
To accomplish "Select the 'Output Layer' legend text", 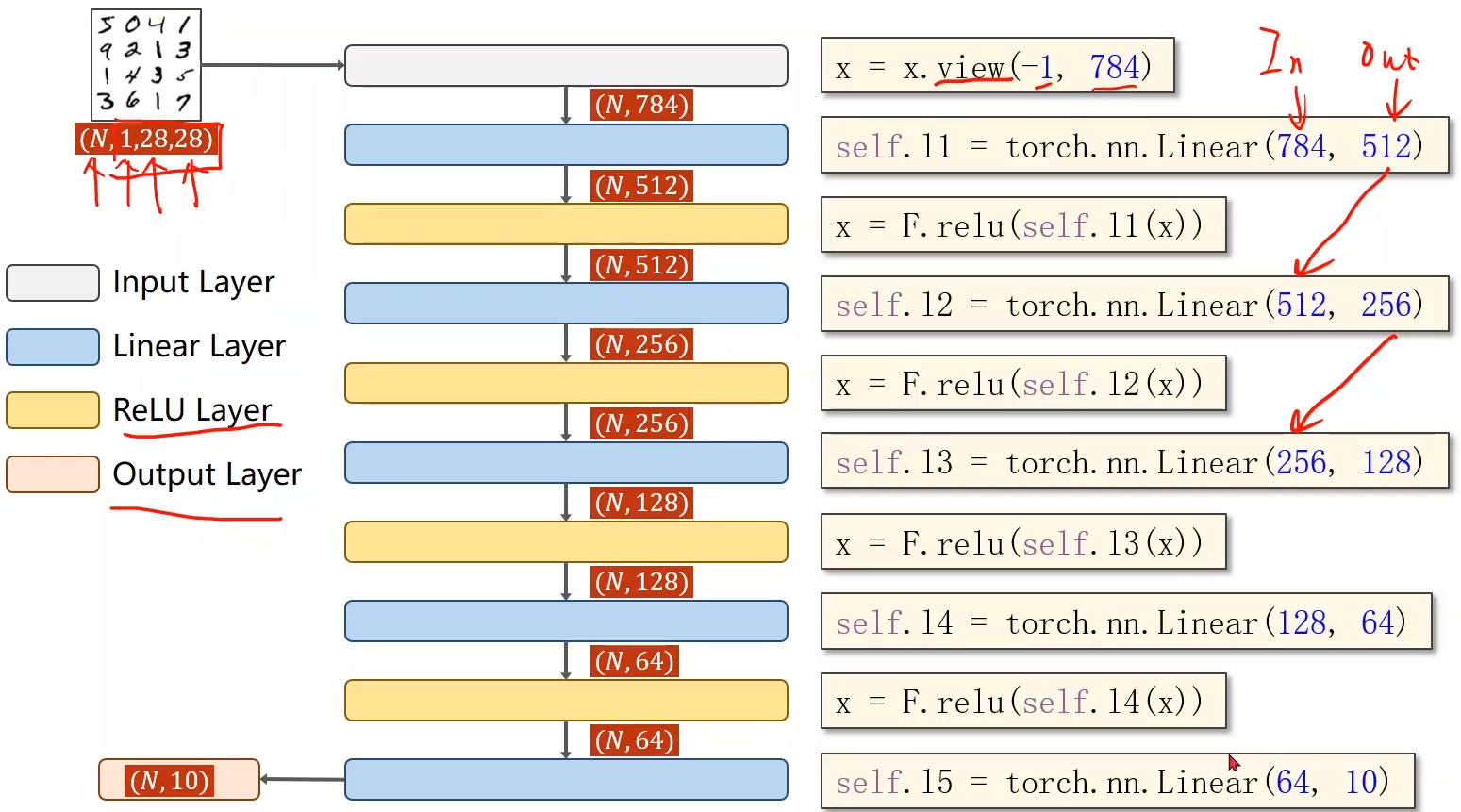I will (208, 474).
